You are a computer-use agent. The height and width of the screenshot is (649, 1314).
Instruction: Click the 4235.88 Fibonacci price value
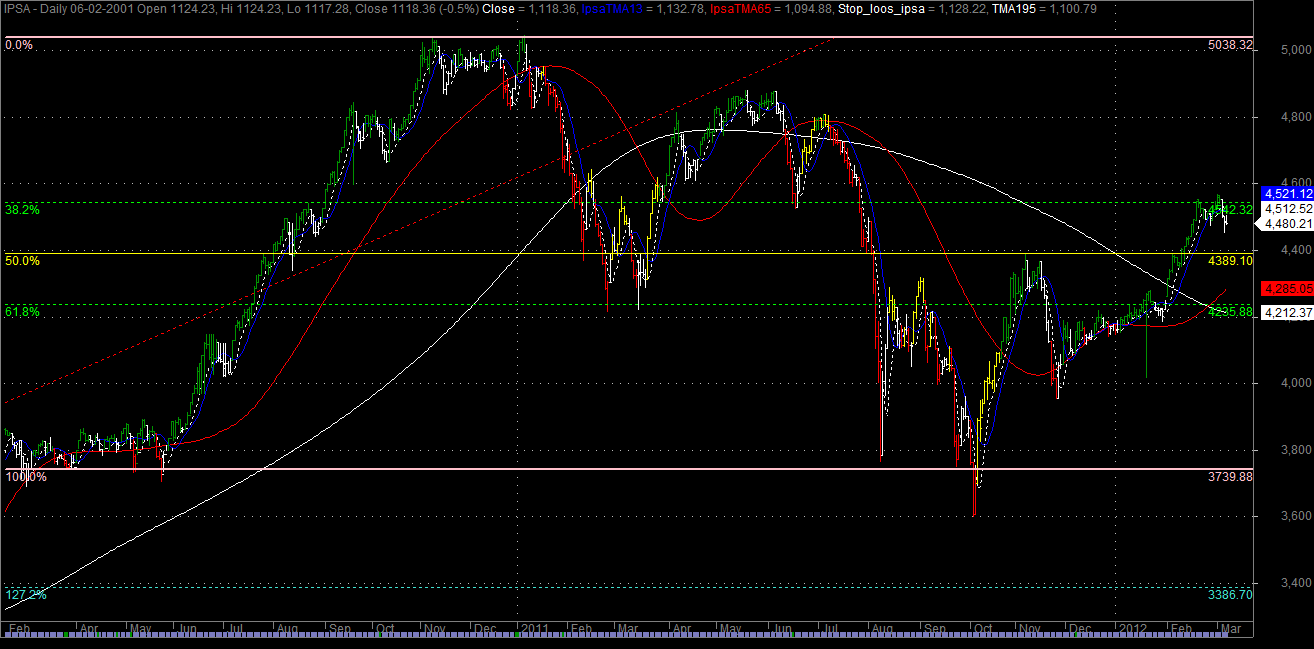click(1230, 312)
